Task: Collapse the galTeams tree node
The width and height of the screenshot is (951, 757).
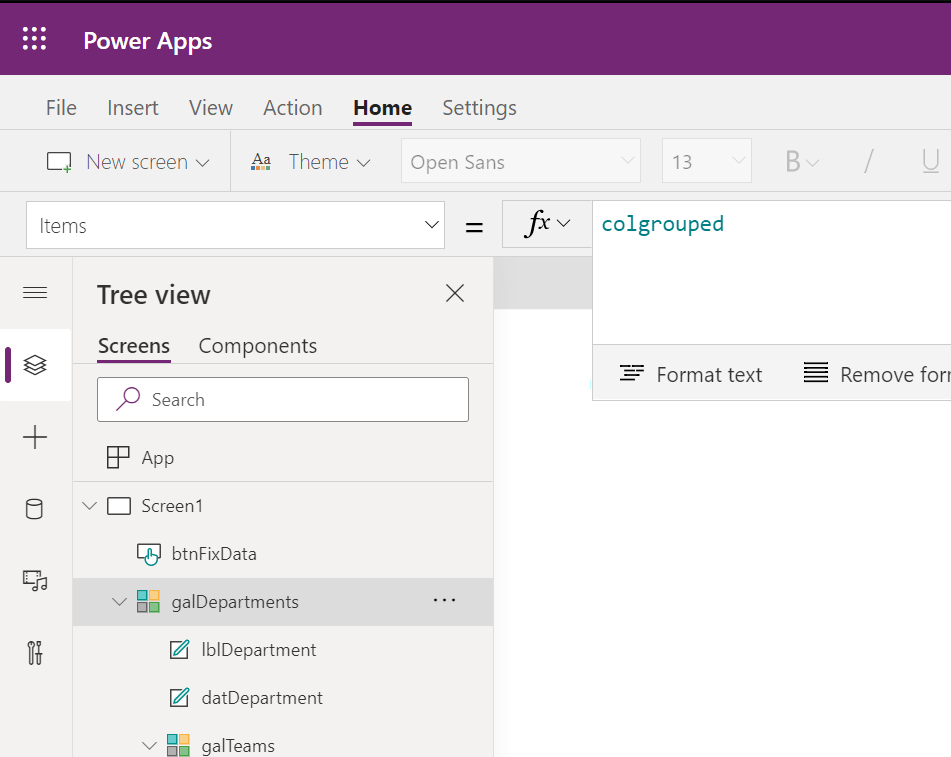Action: click(x=149, y=745)
